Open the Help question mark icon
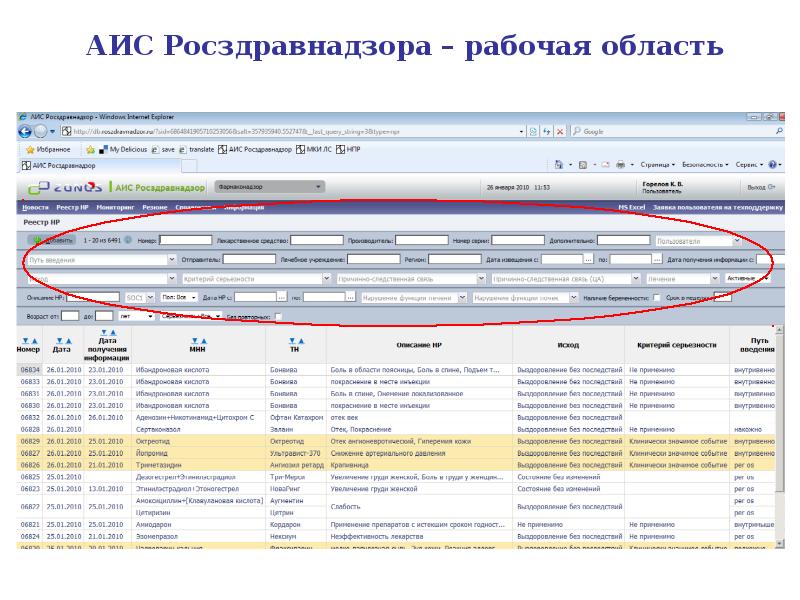800x600 pixels. point(772,165)
